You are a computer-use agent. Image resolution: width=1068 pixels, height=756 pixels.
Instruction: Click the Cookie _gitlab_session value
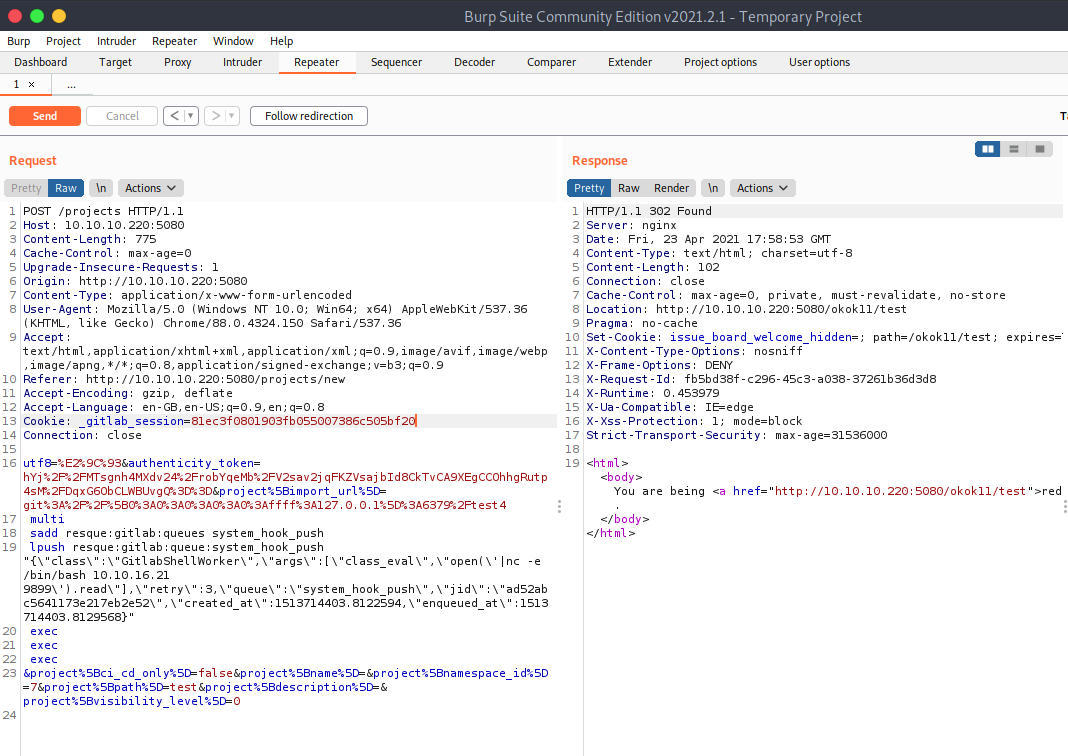[x=303, y=421]
